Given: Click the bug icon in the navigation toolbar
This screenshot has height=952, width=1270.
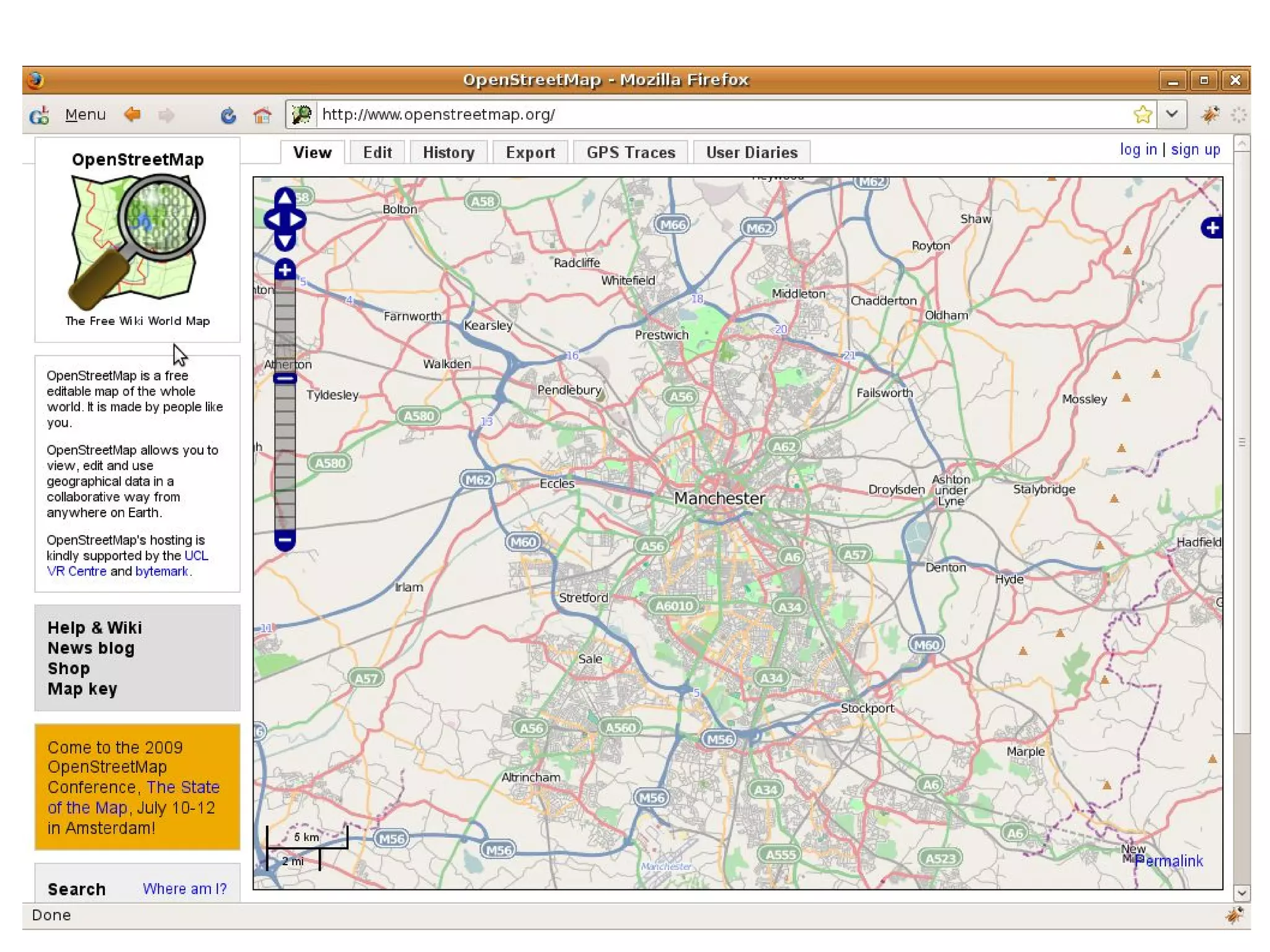Looking at the screenshot, I should tap(1210, 114).
